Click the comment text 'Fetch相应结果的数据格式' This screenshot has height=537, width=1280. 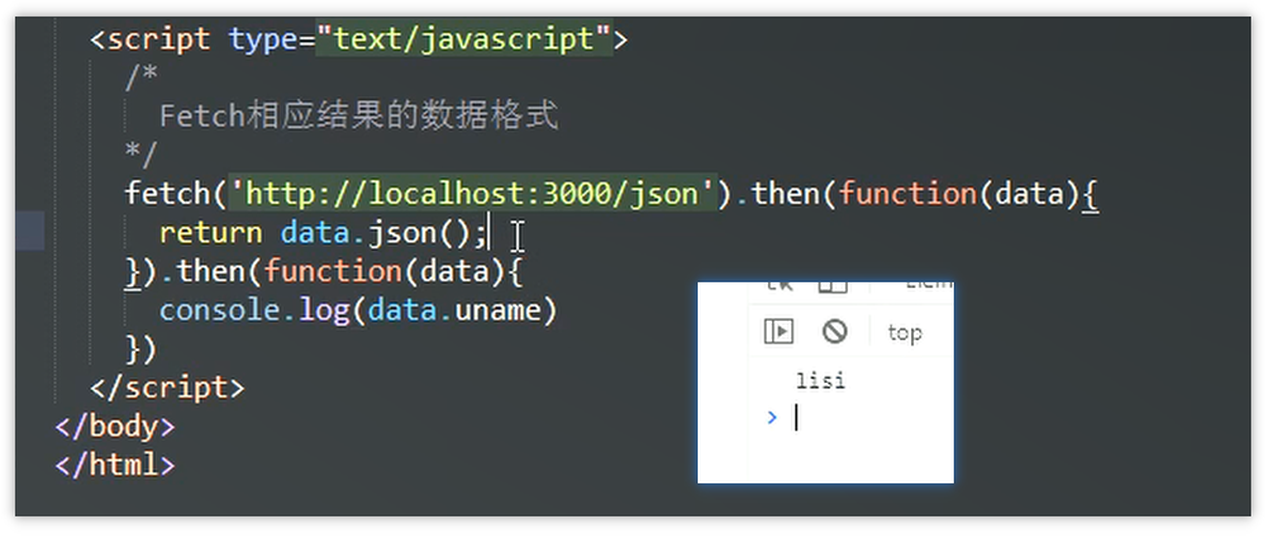point(358,116)
